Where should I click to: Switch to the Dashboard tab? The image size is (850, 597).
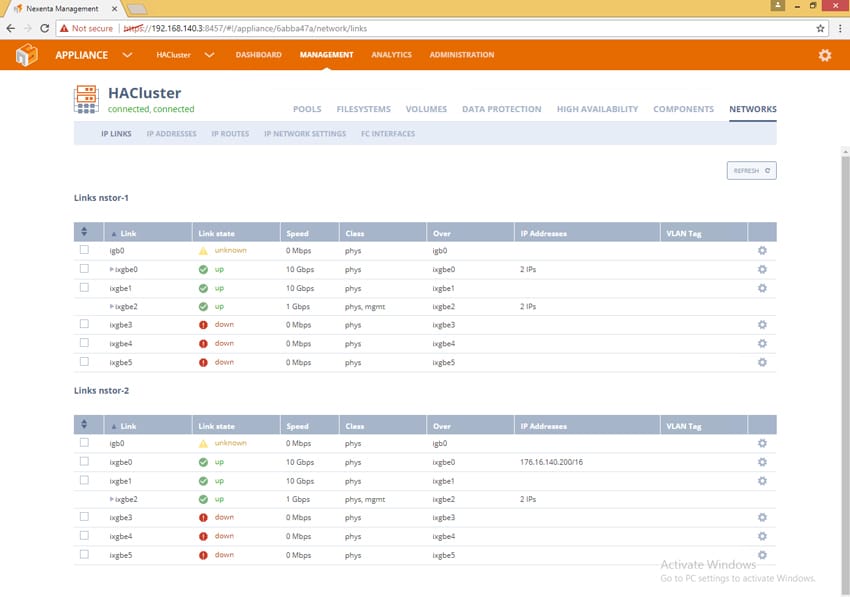click(259, 55)
